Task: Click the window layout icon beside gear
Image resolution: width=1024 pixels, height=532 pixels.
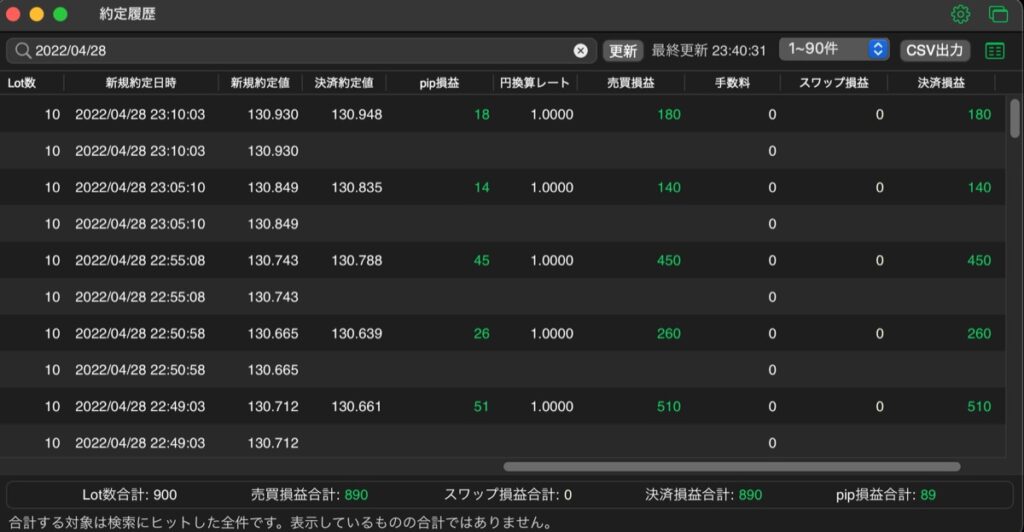Action: click(998, 14)
